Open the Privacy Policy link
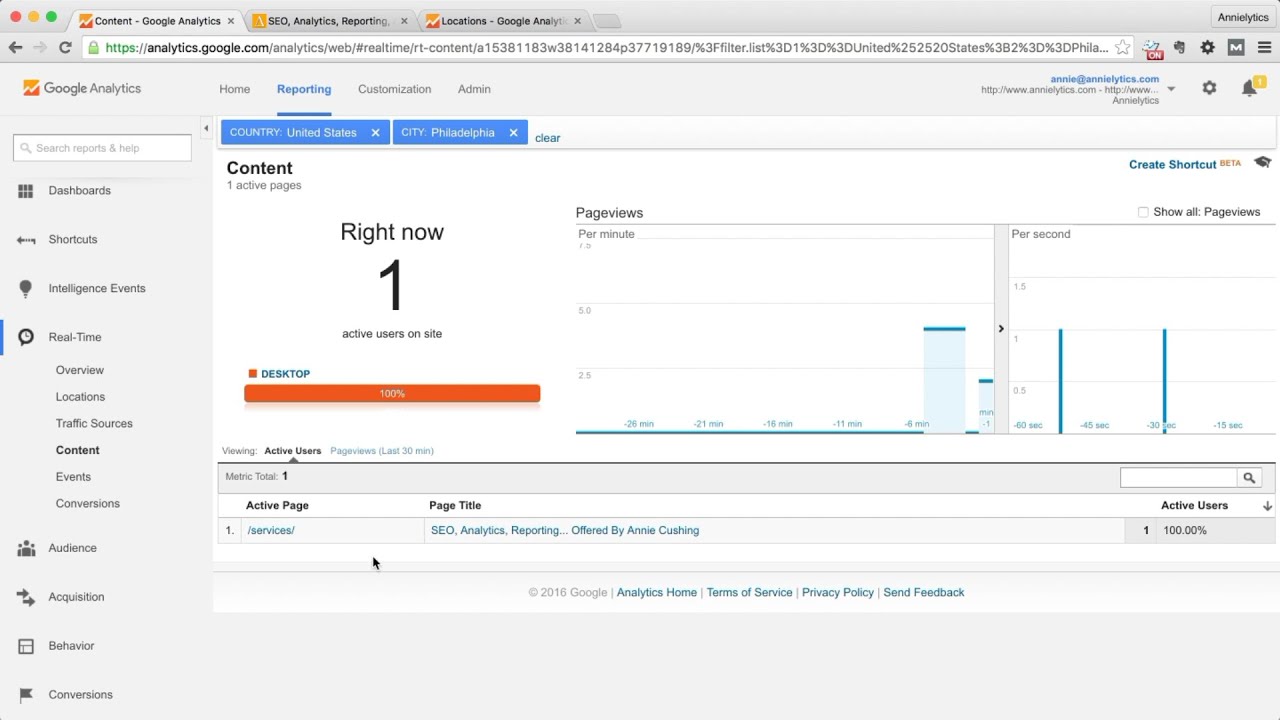This screenshot has width=1280, height=720. (x=838, y=593)
